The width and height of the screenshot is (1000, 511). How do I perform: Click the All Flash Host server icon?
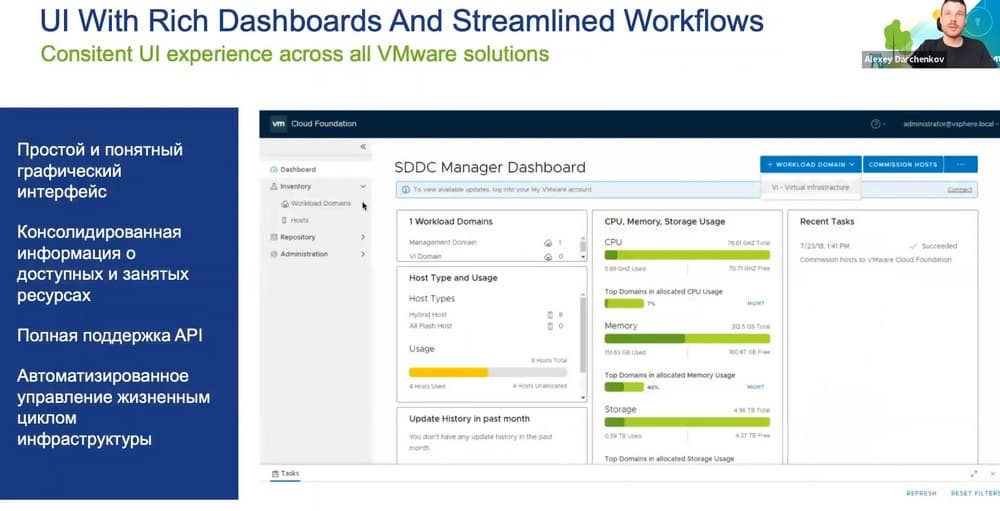point(550,326)
